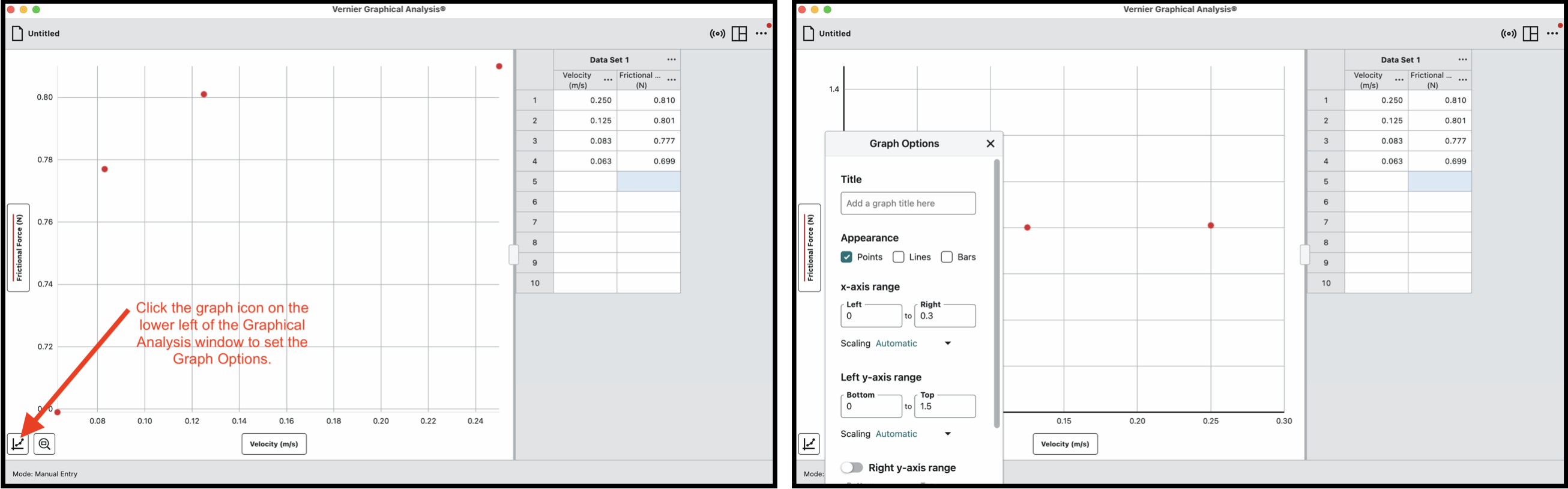Click the graph title input field
Viewport: 1568px width, 489px height.
908,204
